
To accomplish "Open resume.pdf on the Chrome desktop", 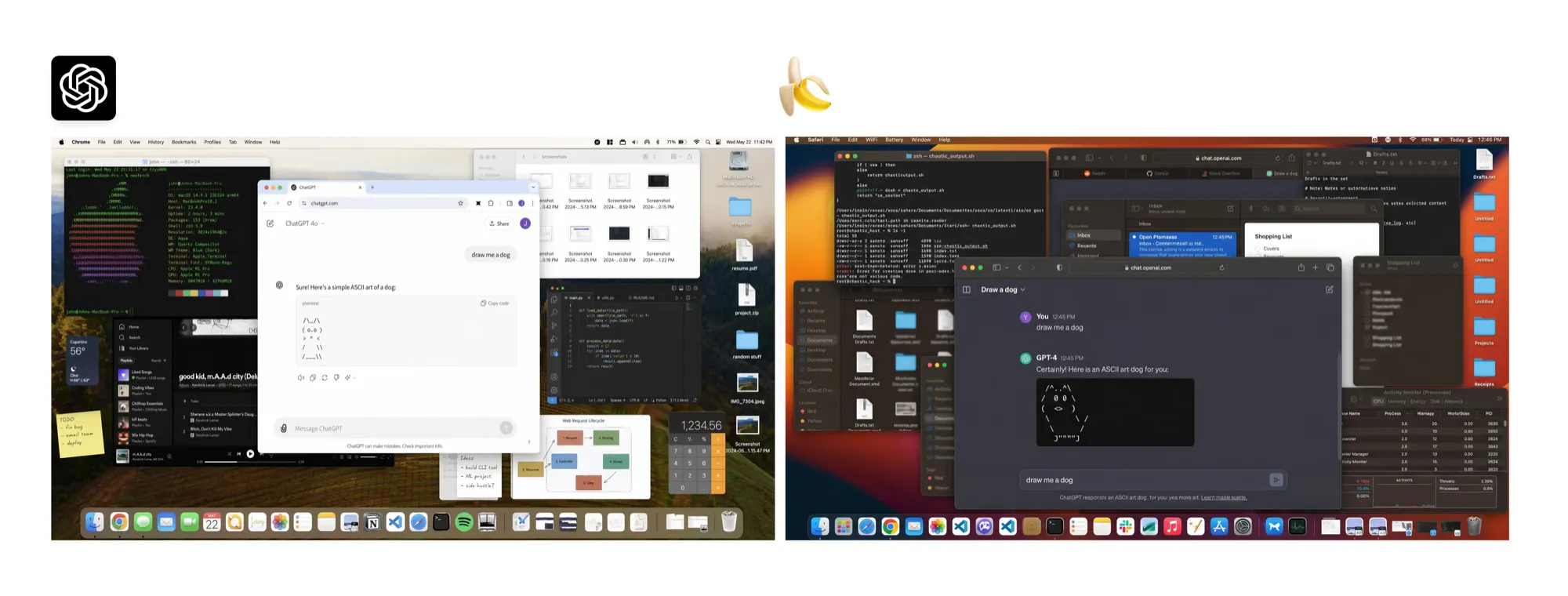I will pos(744,255).
